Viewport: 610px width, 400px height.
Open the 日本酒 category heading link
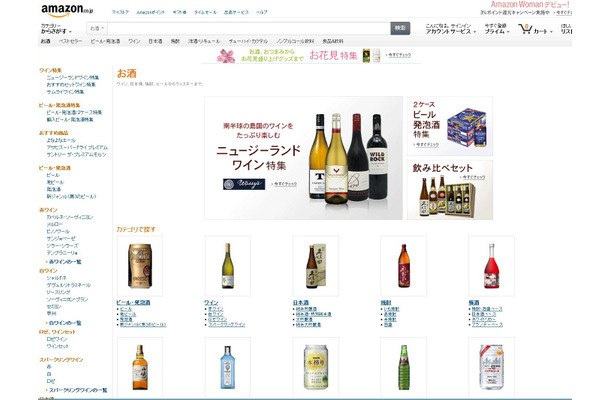coord(301,303)
